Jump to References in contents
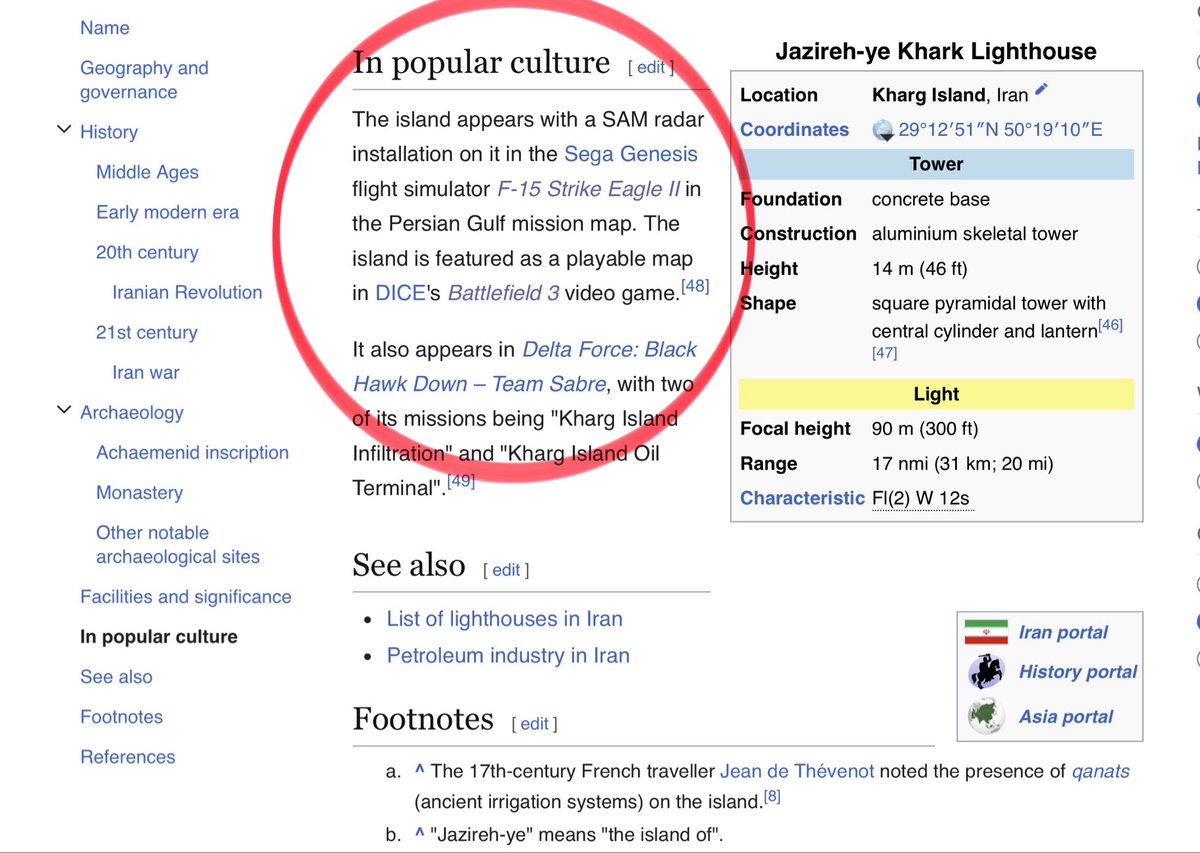The height and width of the screenshot is (853, 1200). 127,757
